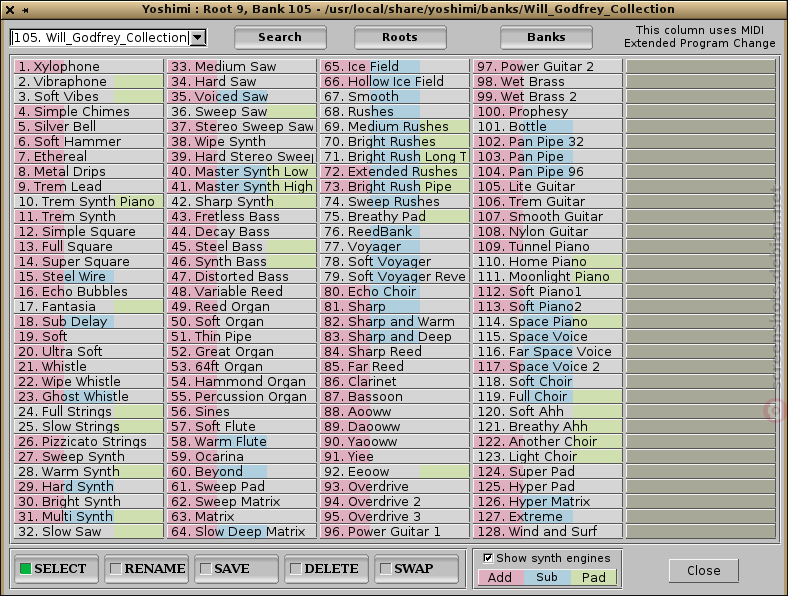Pick 103. Pan Pipe
Screen dimensions: 788x596
click(548, 156)
